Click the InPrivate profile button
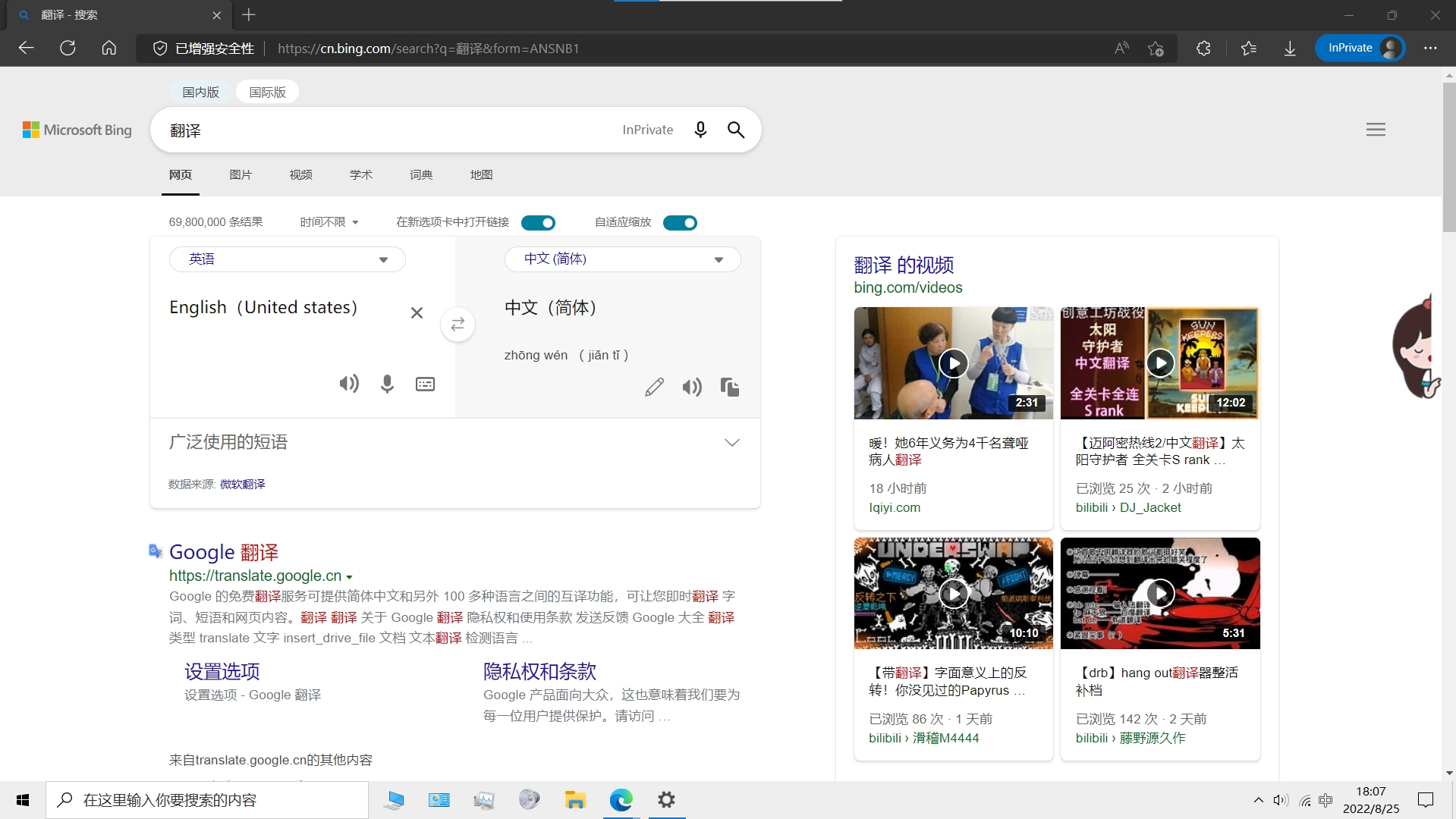Screen dimensions: 1456x819 point(1360,48)
